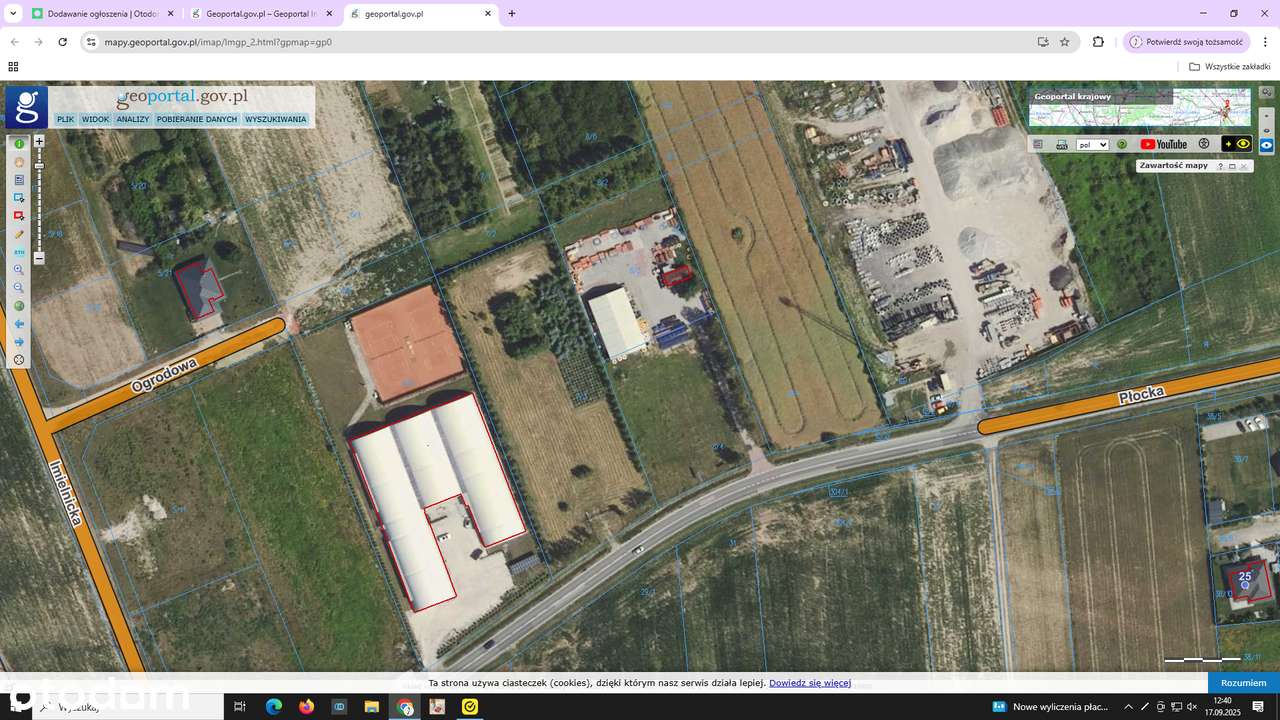This screenshot has width=1280, height=720.
Task: Click the zoom slider plus button
Action: pos(39,142)
